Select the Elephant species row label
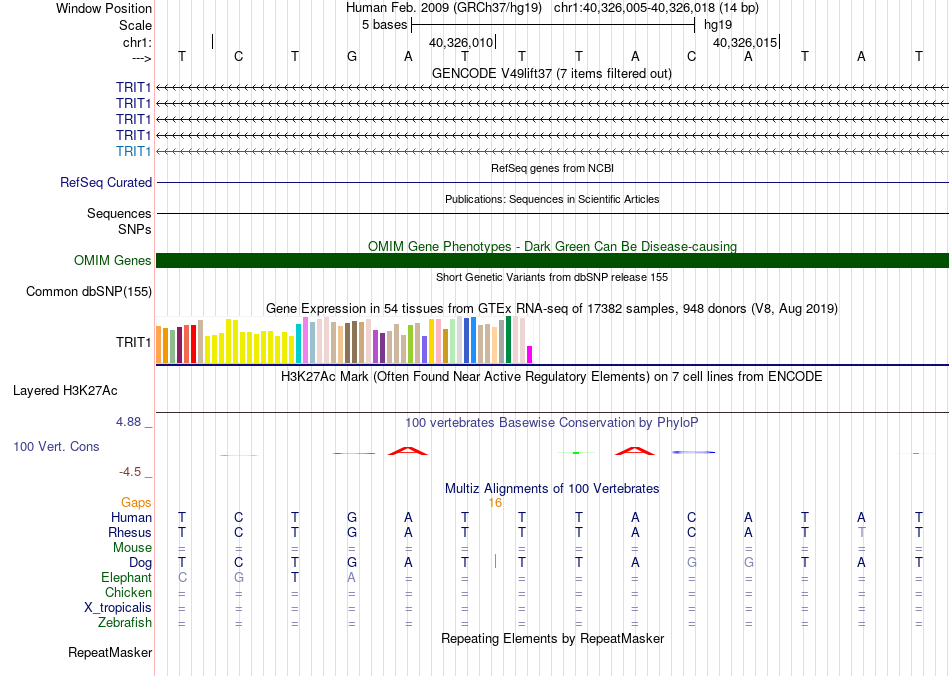950x676 pixels. [x=127, y=577]
